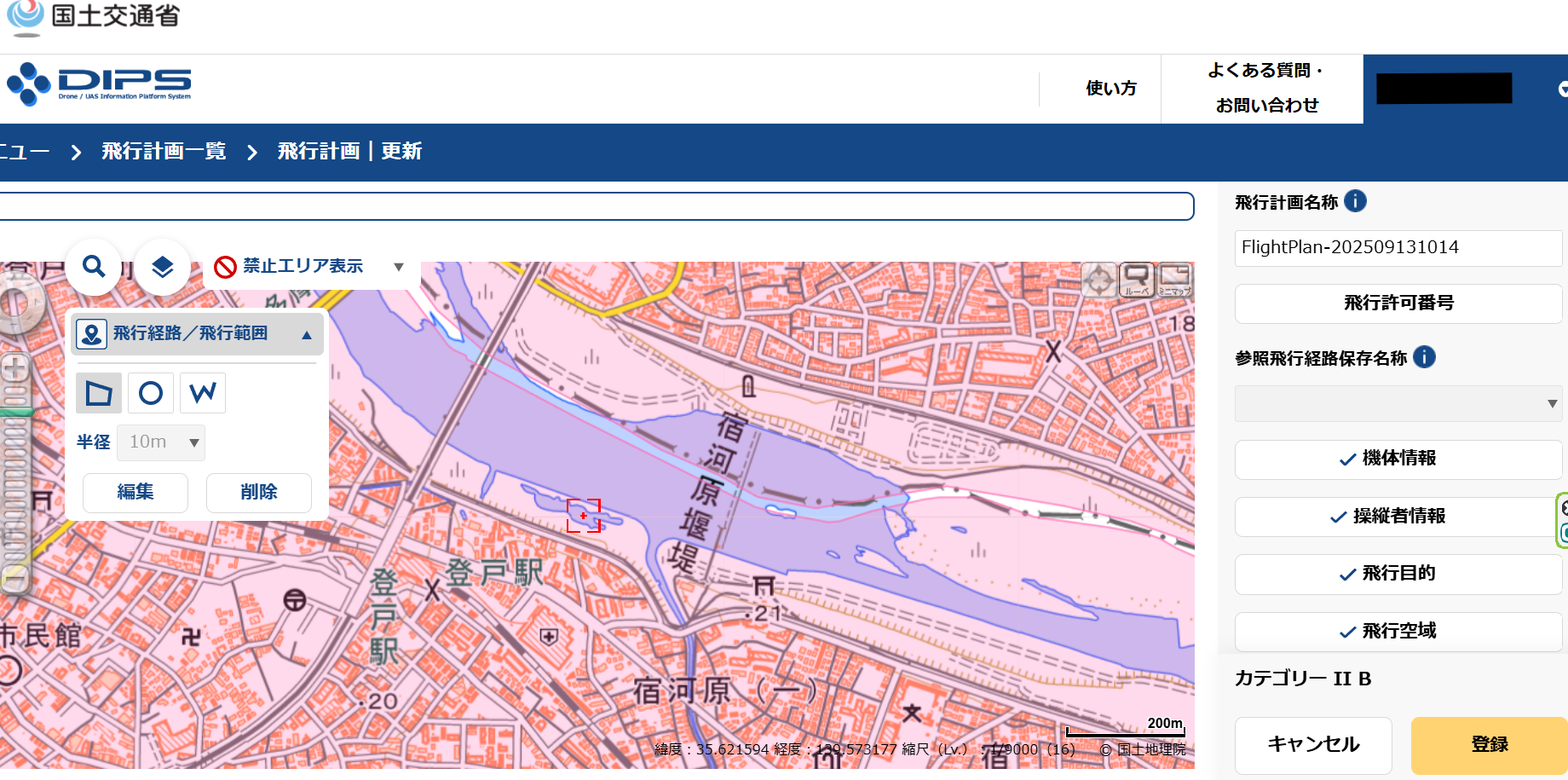
Task: Go to 飛行計画一覧 breadcrumb
Action: pos(164,152)
